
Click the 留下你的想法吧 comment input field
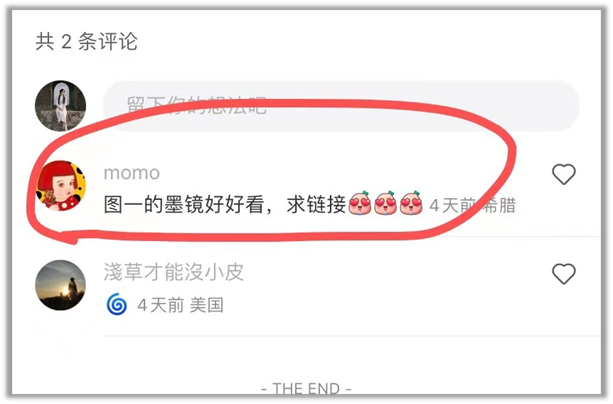(341, 106)
